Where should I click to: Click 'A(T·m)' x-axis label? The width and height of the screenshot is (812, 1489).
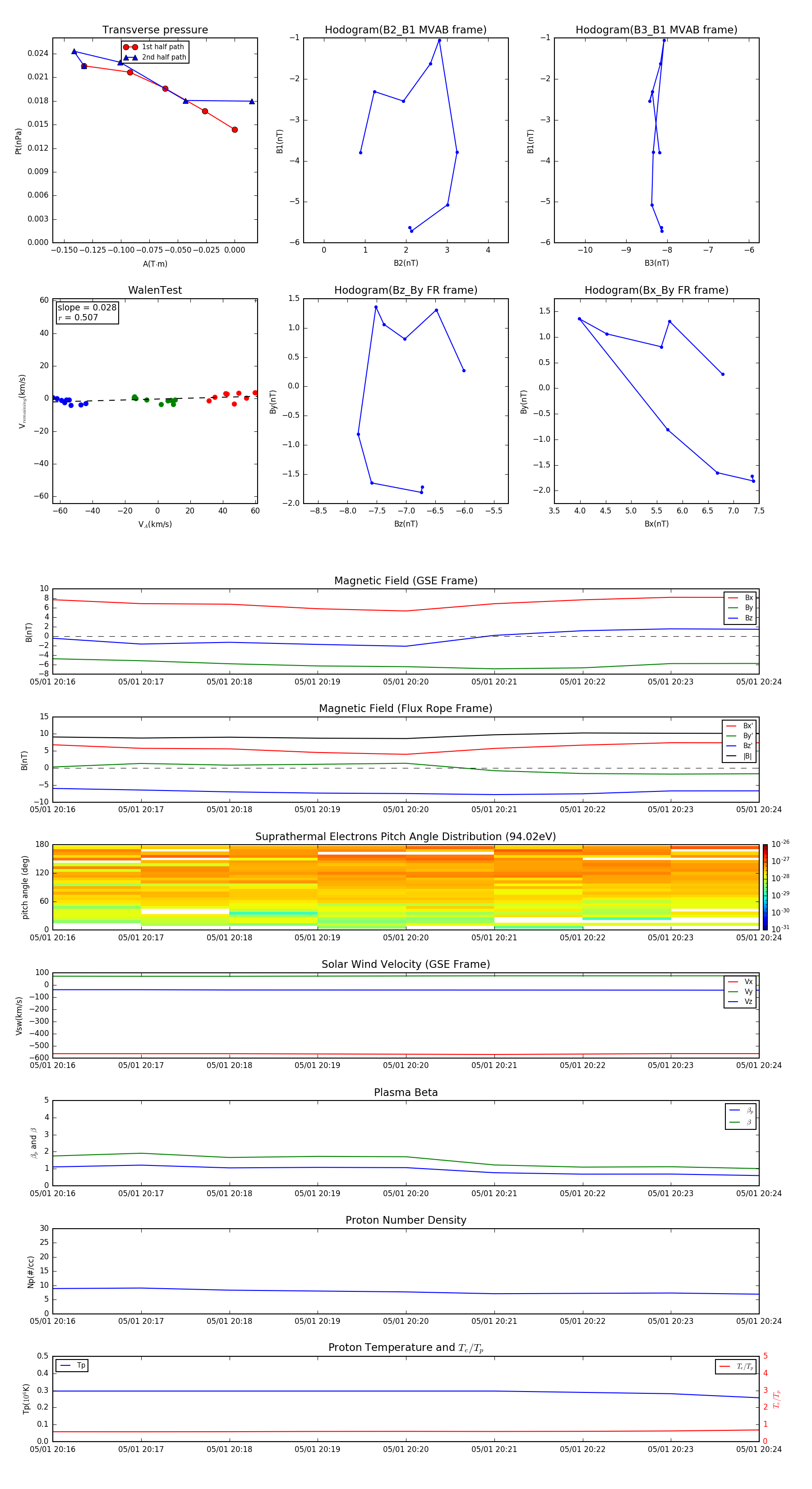[155, 264]
